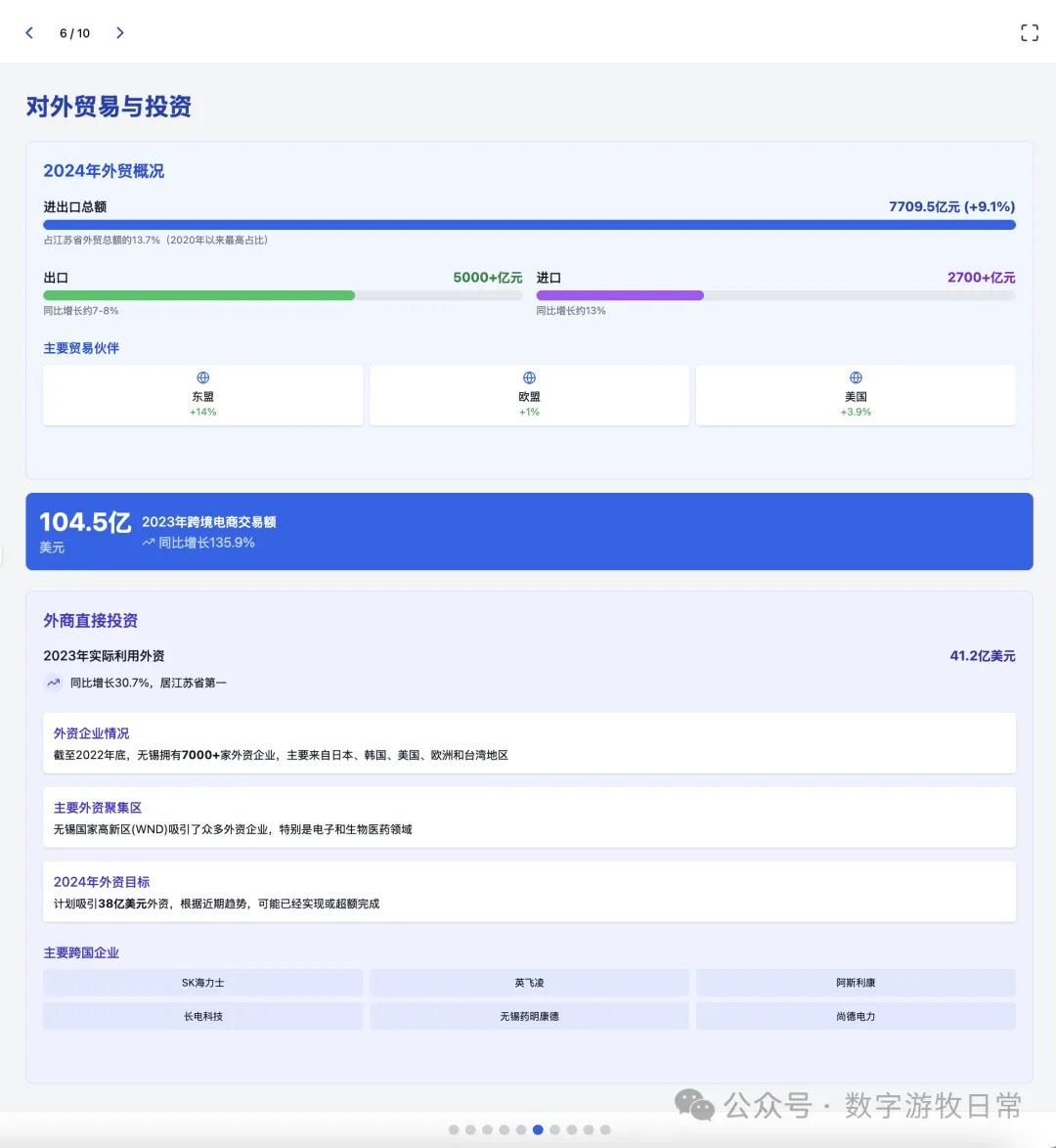The width and height of the screenshot is (1056, 1148).
Task: Open fullscreen mode via the expand icon
Action: coord(1029,32)
